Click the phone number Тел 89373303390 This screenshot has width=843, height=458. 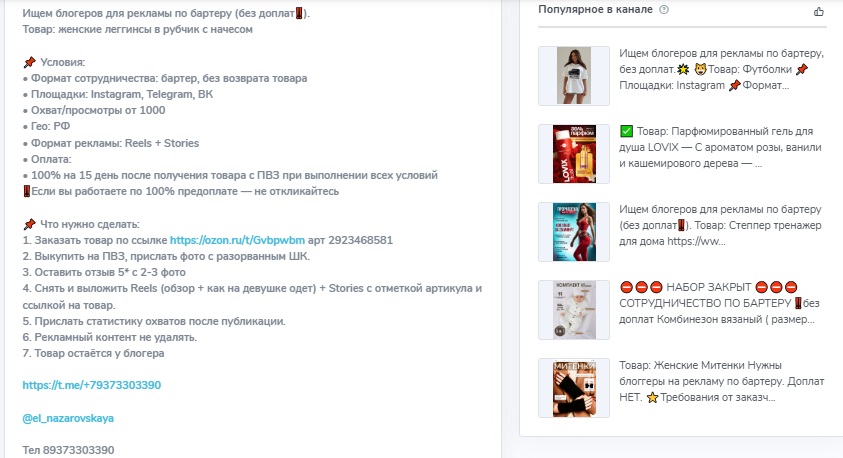point(68,450)
